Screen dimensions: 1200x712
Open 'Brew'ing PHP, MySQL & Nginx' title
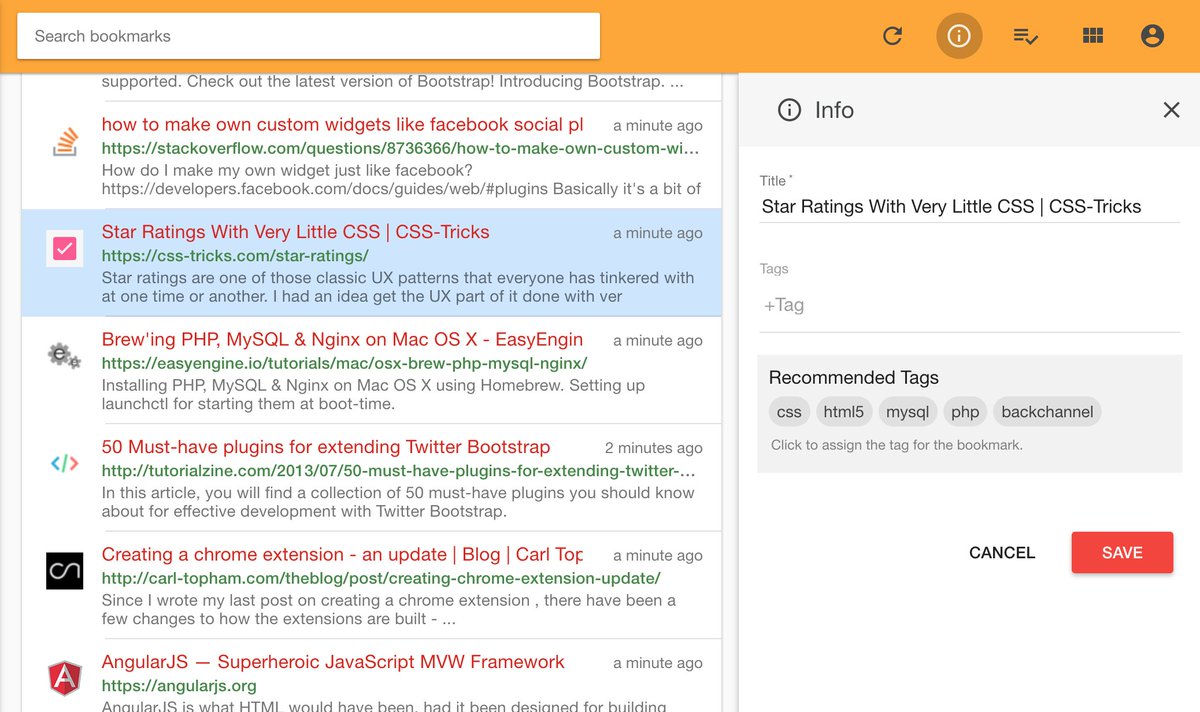[343, 340]
